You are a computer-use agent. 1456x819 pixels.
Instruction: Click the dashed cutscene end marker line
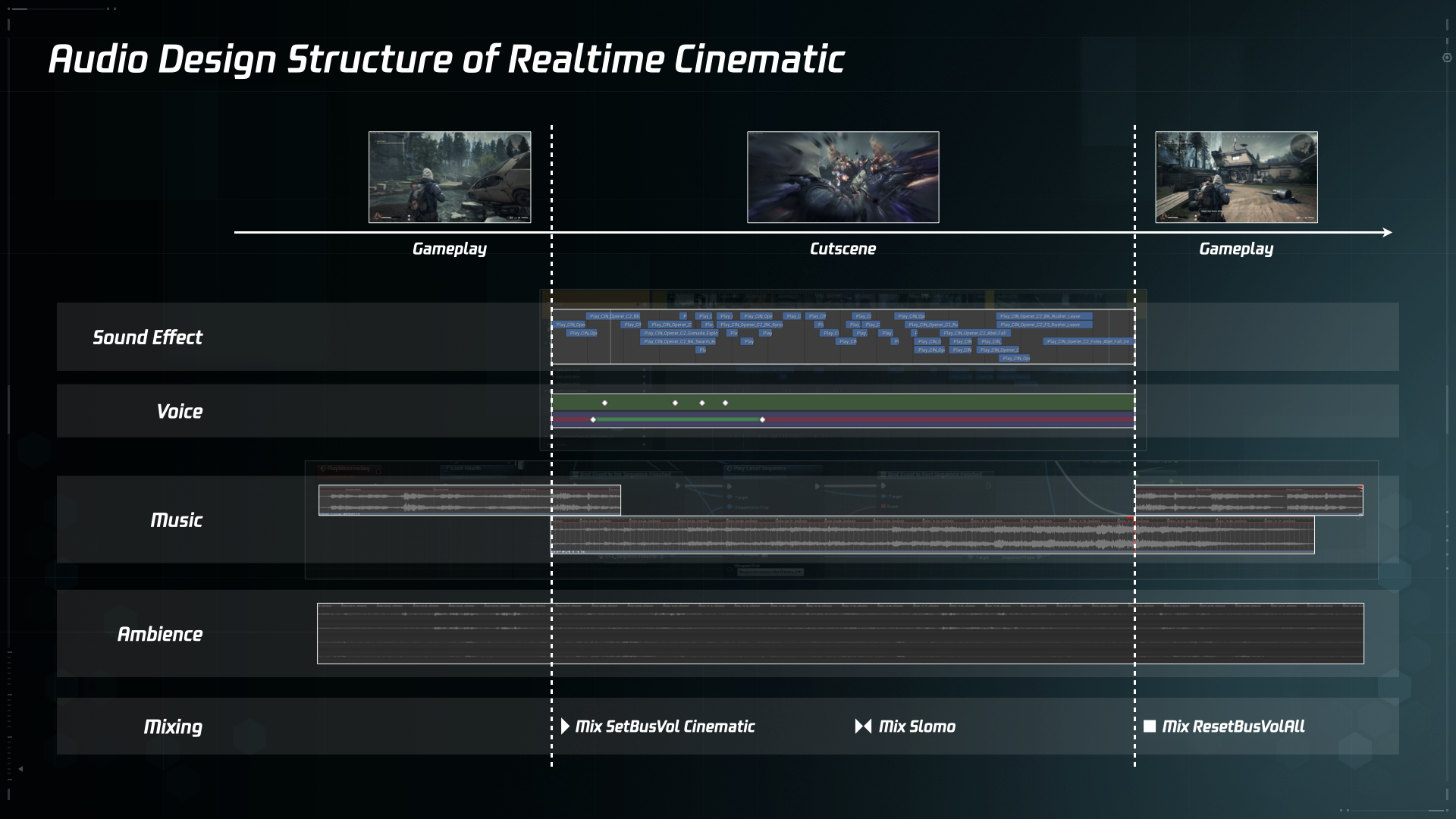tap(1134, 446)
